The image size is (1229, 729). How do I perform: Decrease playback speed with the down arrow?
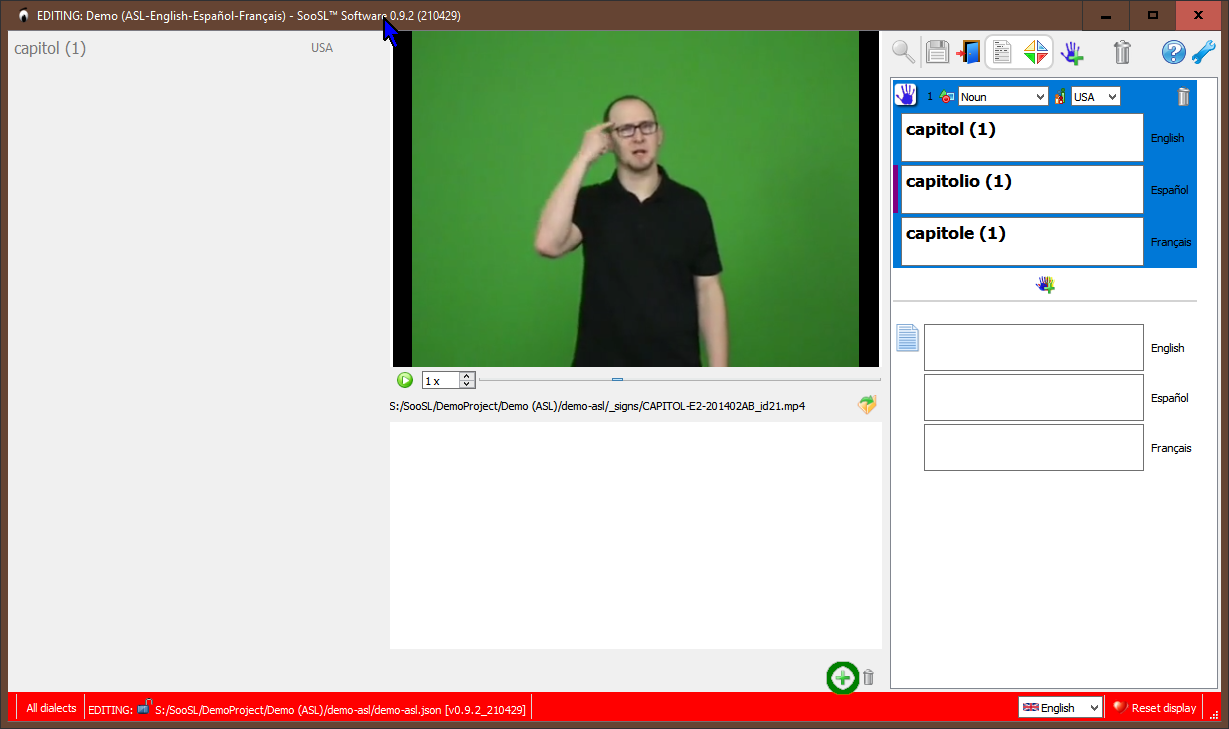tap(467, 384)
